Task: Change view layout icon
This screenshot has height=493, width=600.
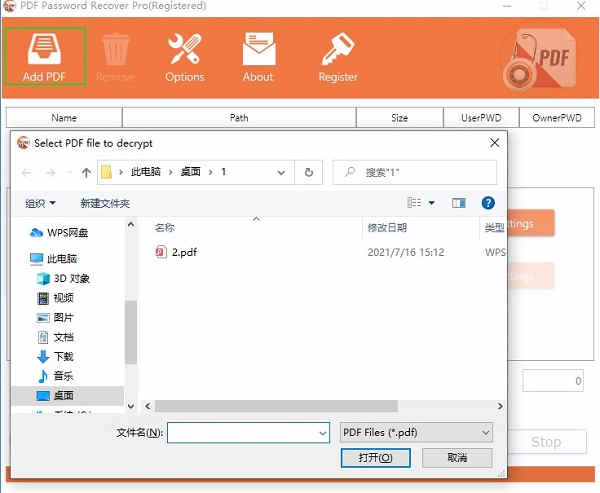Action: (414, 202)
